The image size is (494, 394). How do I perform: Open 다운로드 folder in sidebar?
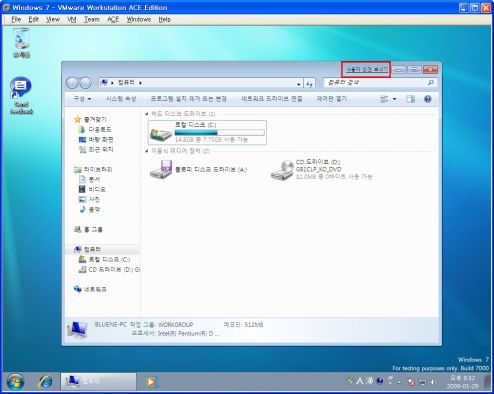[x=95, y=129]
